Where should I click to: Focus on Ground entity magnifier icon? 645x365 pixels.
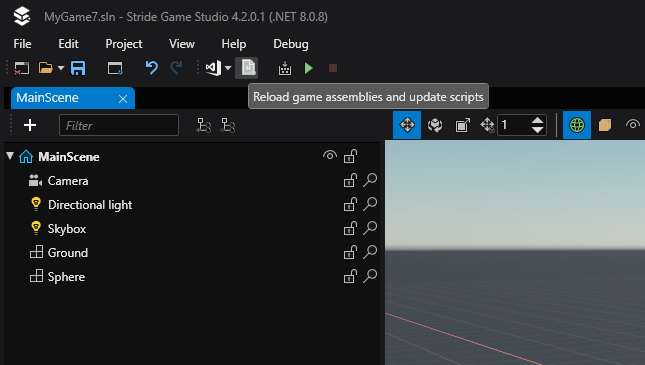pos(370,252)
